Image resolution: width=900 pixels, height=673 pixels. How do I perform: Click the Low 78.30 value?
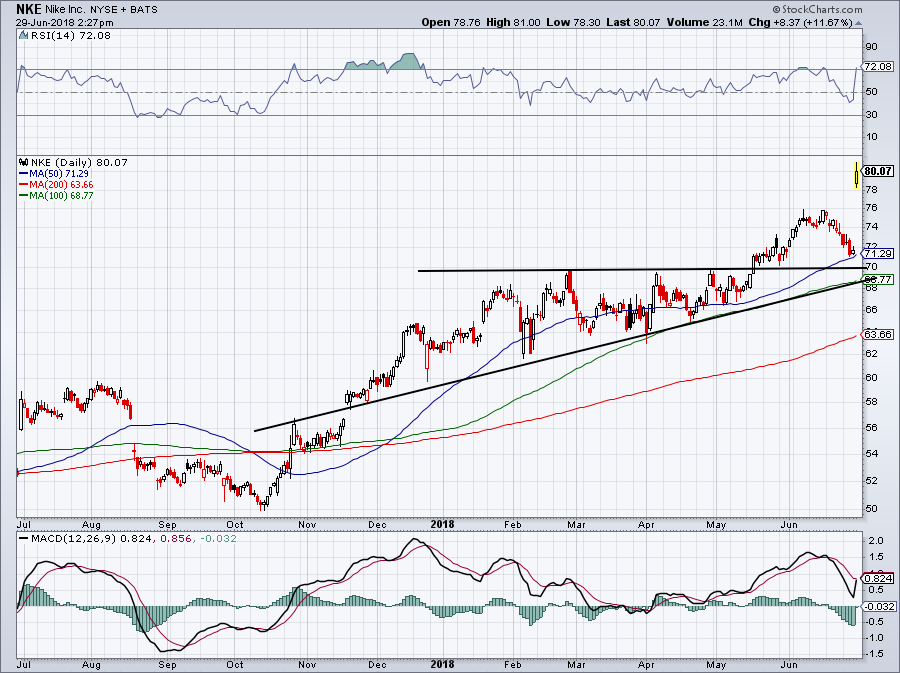tap(573, 22)
